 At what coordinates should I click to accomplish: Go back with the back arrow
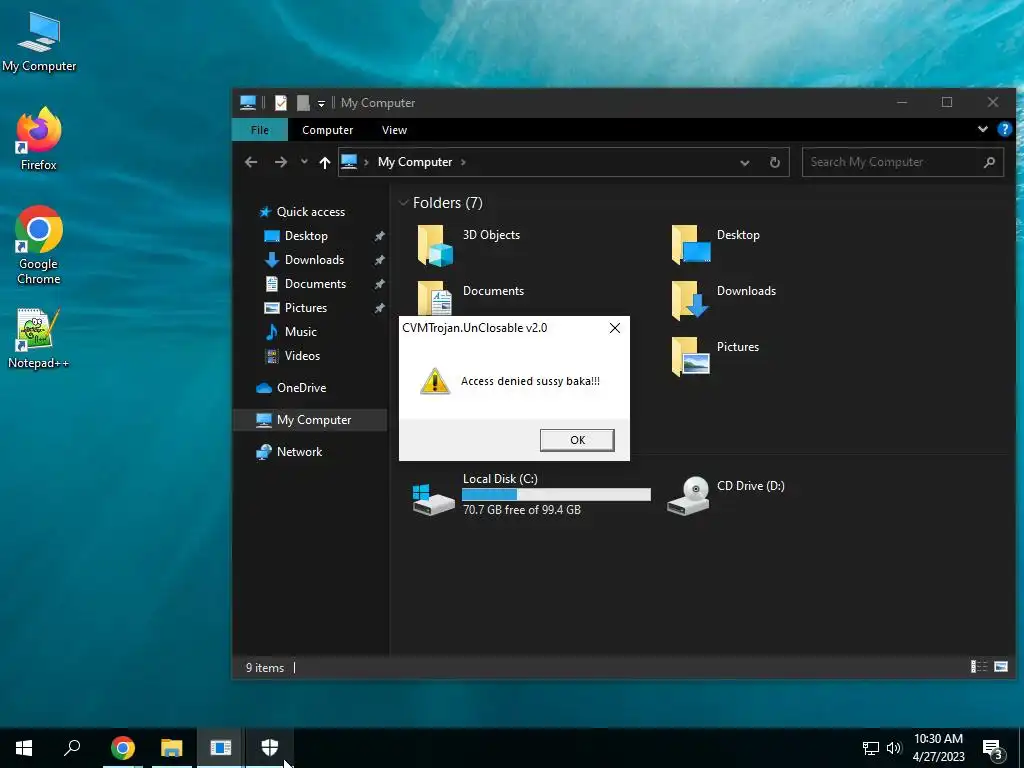point(251,162)
